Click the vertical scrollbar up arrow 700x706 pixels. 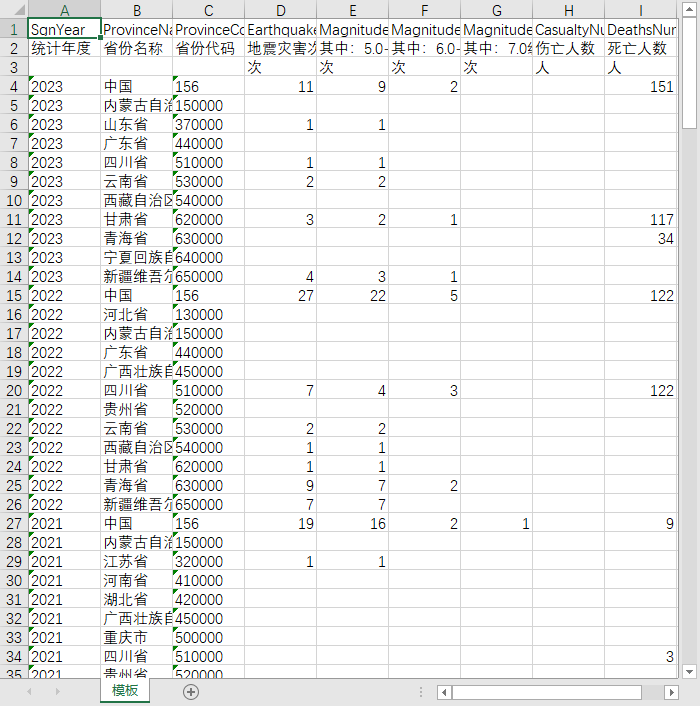pyautogui.click(x=689, y=9)
